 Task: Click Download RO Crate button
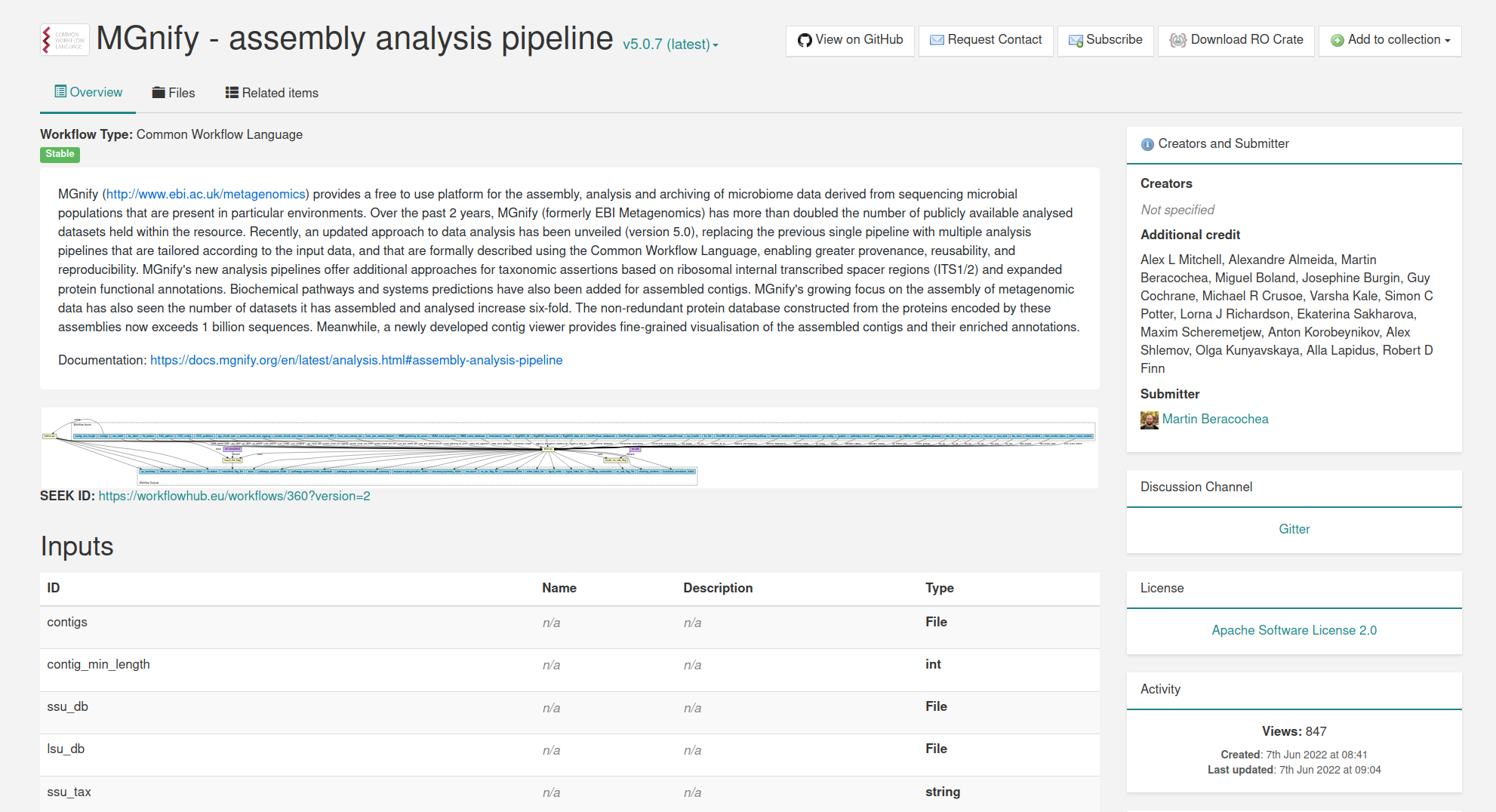pyautogui.click(x=1236, y=41)
